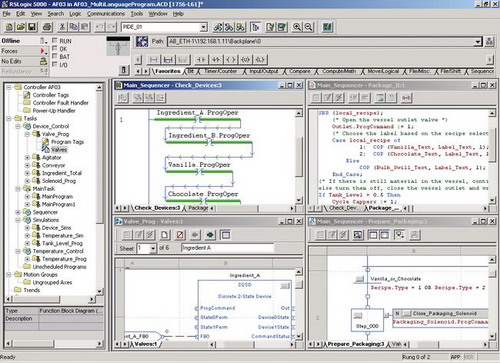Switch to the Timer/Counter instruction tab
The height and width of the screenshot is (363, 500).
(221, 71)
